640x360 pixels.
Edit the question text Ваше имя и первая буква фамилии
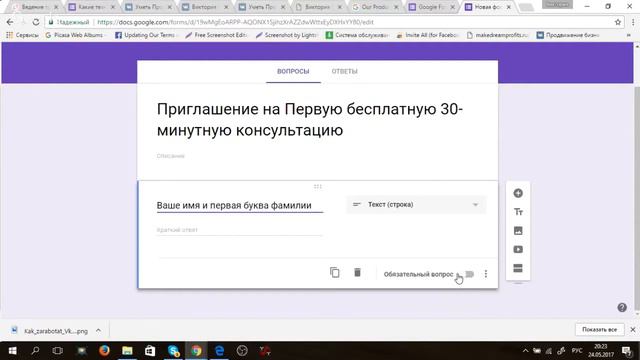[240, 205]
